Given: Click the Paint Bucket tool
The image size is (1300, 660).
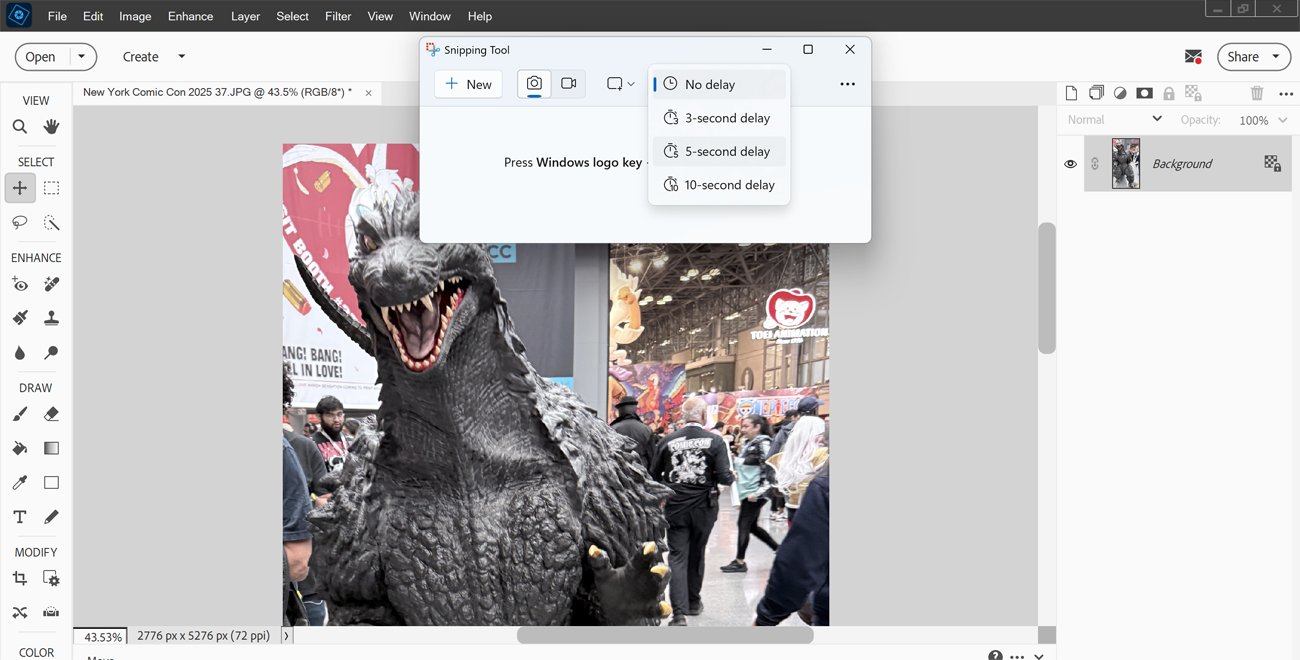Looking at the screenshot, I should coord(20,448).
